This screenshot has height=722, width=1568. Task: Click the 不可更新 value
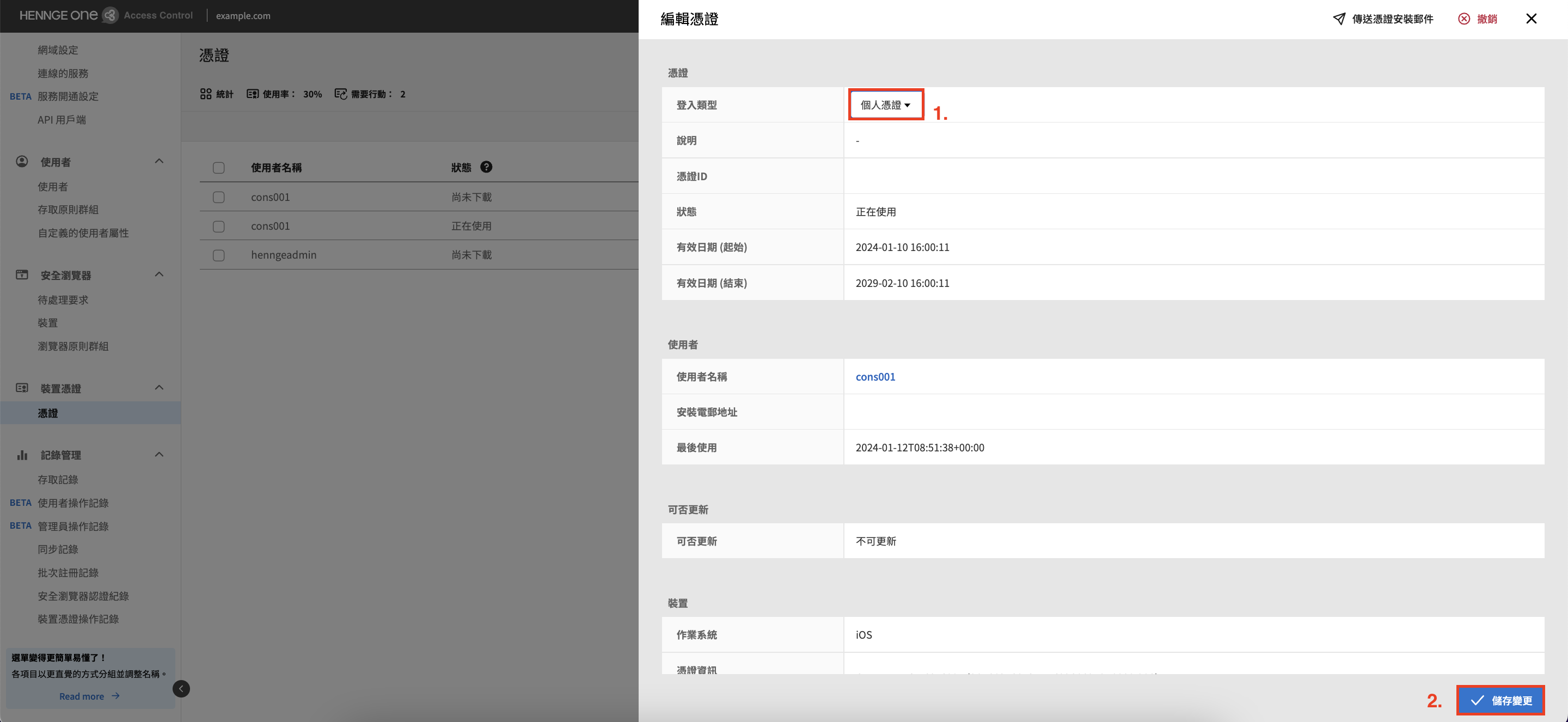(876, 541)
